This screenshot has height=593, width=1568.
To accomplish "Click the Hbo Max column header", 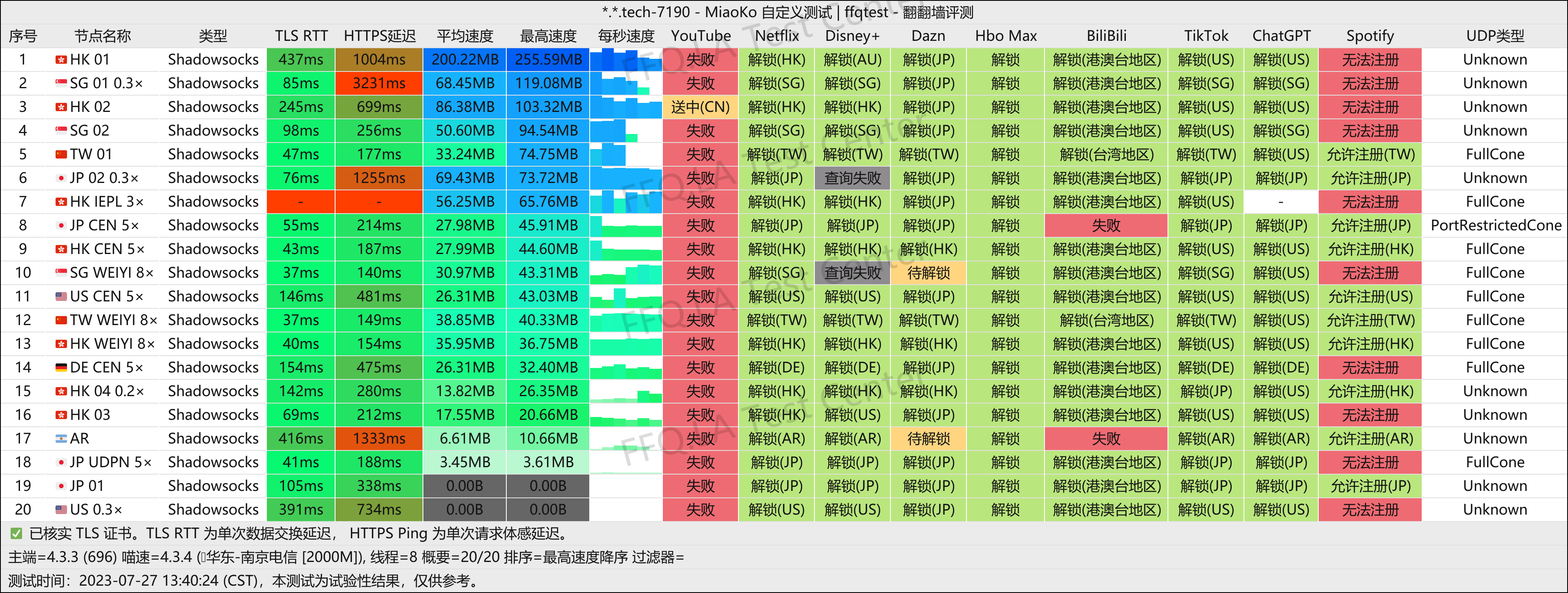I will pos(1006,36).
